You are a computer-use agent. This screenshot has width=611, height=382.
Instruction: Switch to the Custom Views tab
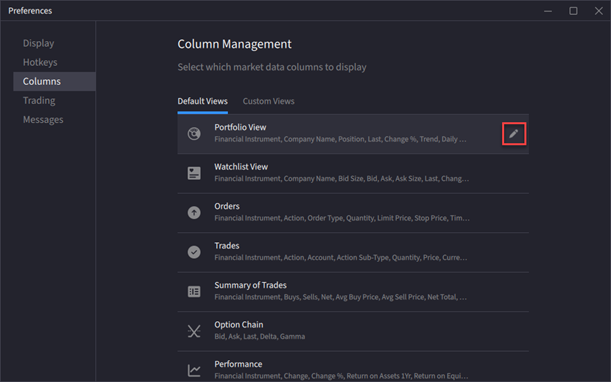pyautogui.click(x=268, y=101)
